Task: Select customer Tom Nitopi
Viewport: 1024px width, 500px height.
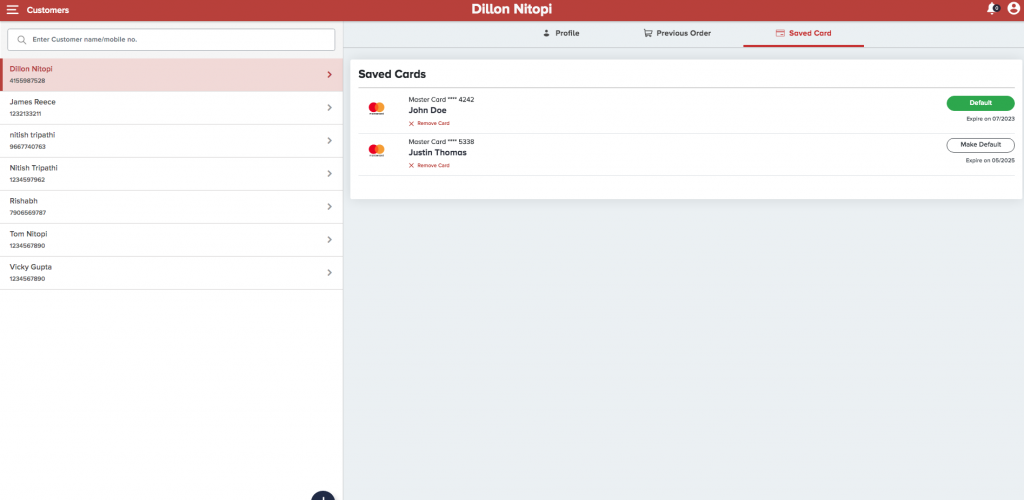Action: click(x=150, y=240)
